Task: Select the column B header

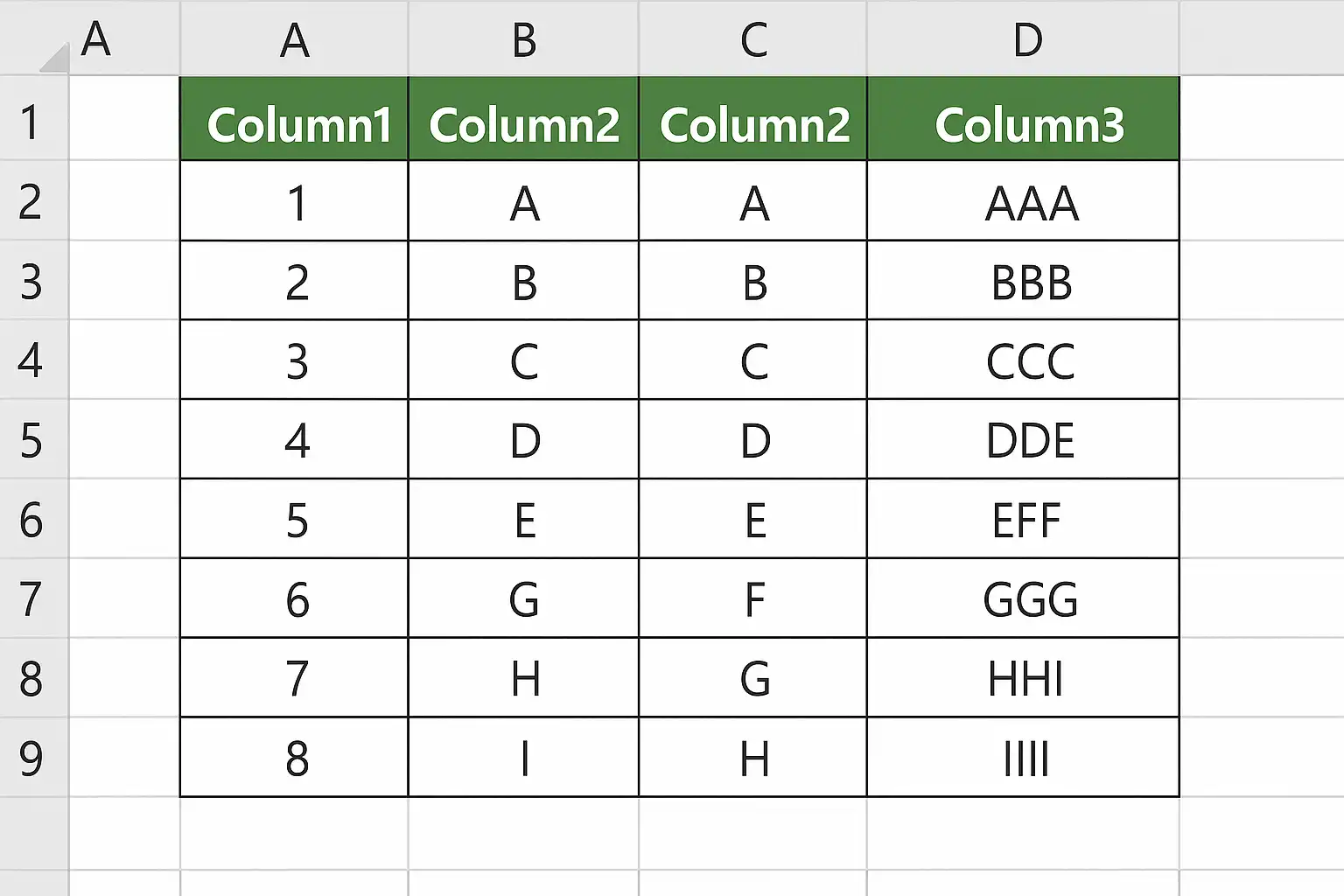Action: pos(523,39)
